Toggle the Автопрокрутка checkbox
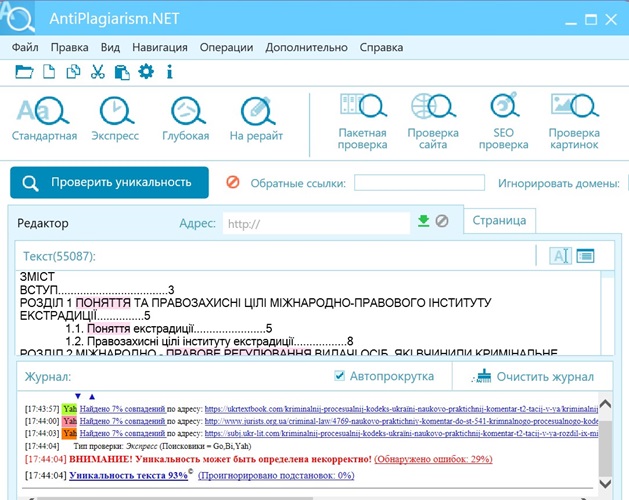 click(x=339, y=376)
